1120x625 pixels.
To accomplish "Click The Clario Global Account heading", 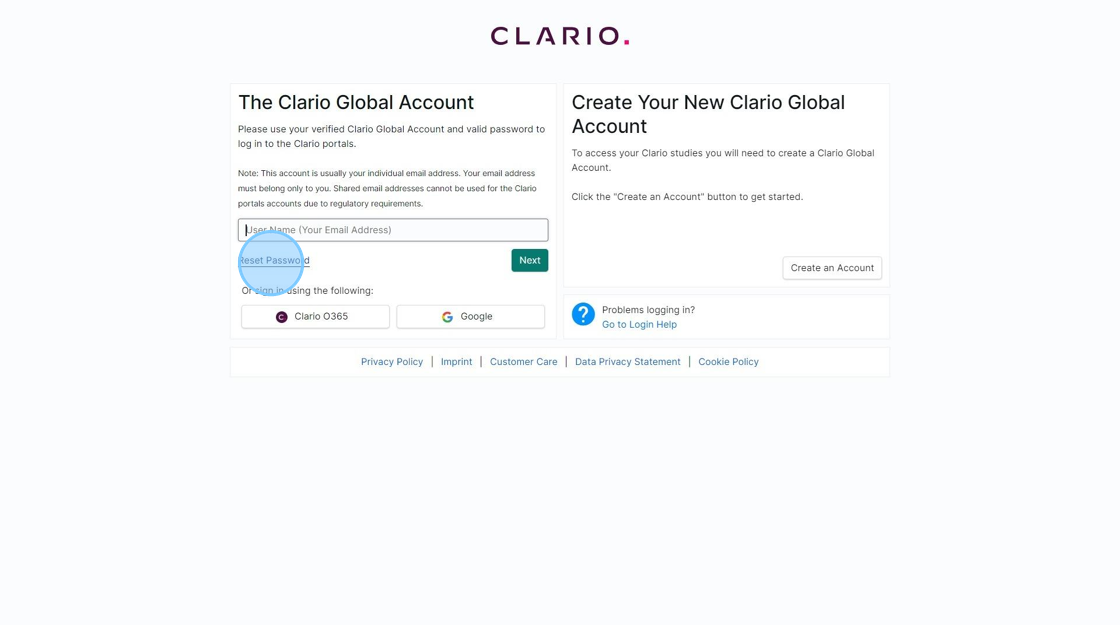I will point(356,102).
